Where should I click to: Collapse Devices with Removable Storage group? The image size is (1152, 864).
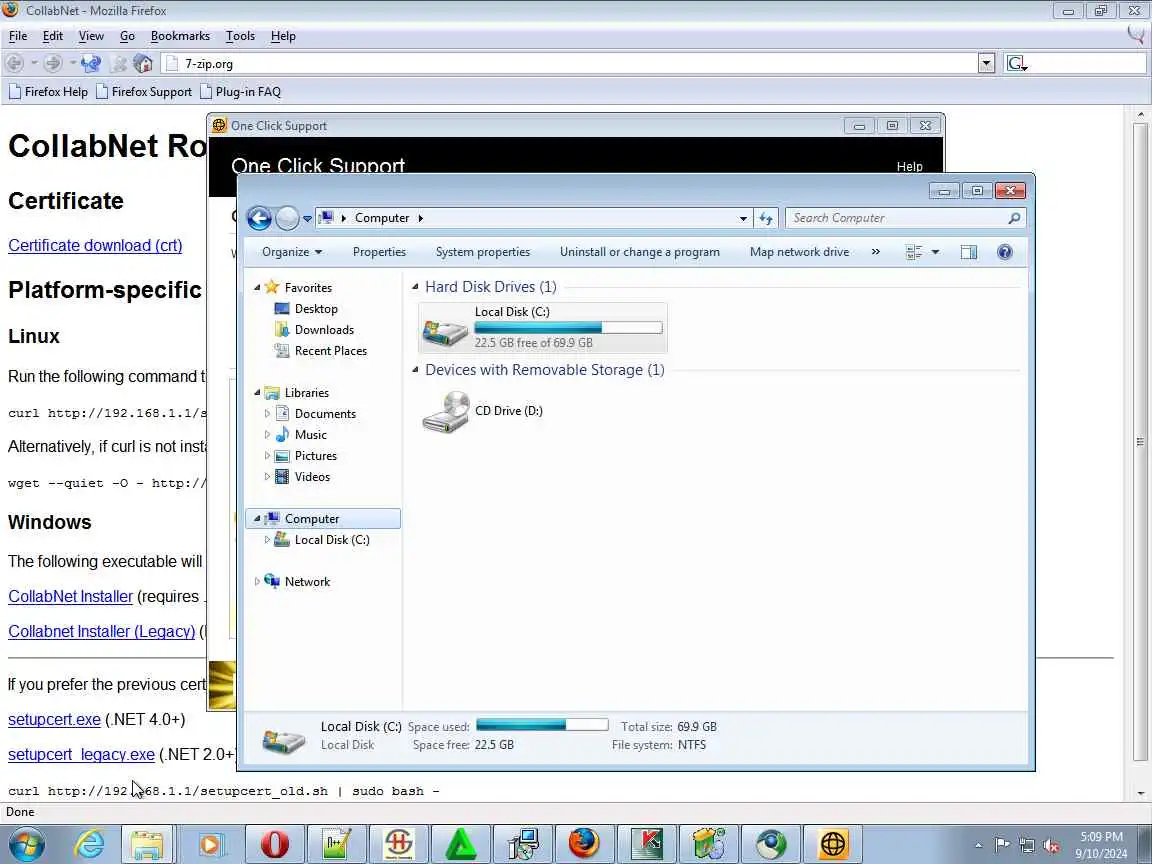tap(415, 370)
